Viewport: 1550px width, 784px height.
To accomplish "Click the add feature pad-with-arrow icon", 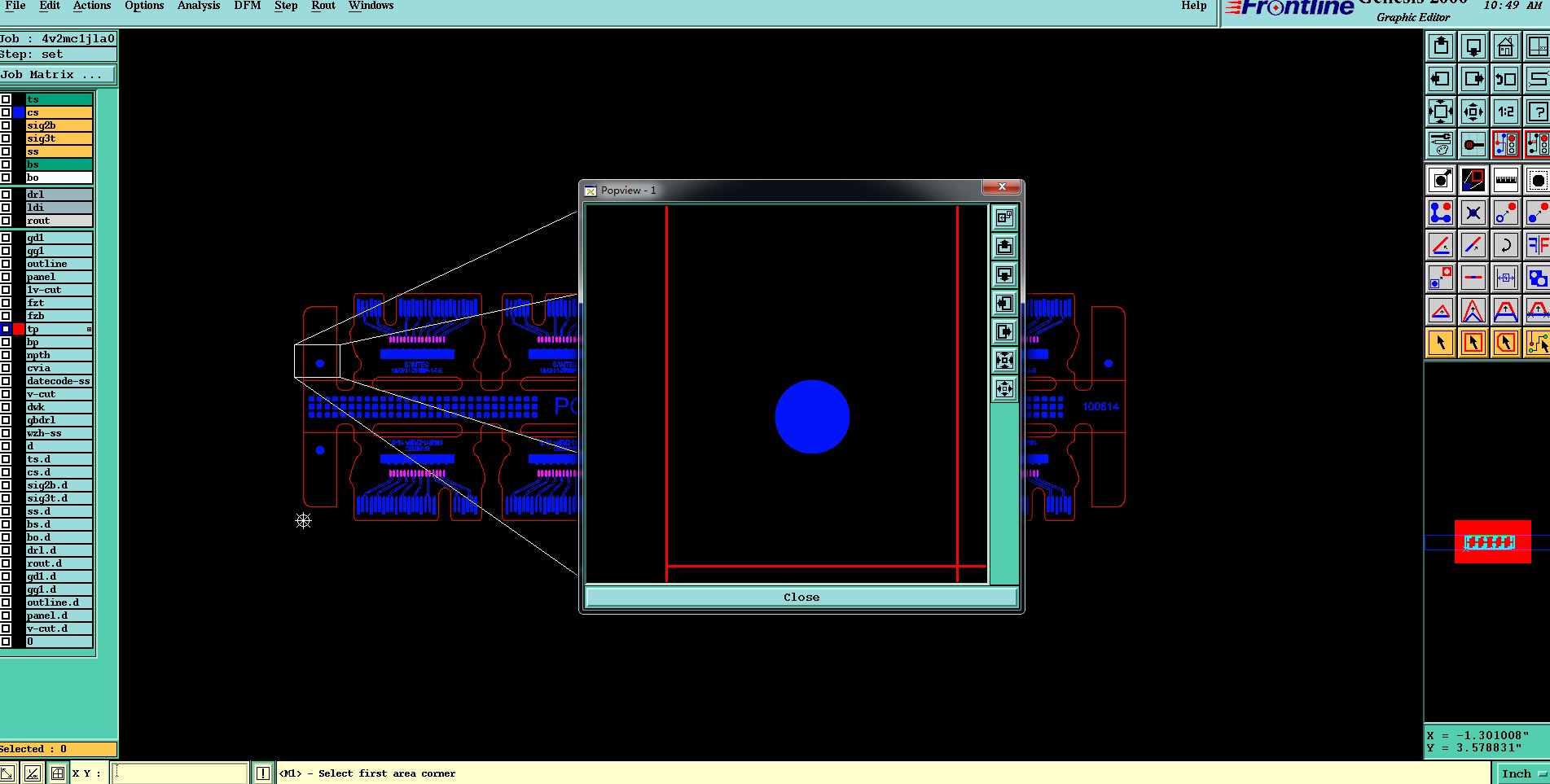I will (x=1441, y=180).
